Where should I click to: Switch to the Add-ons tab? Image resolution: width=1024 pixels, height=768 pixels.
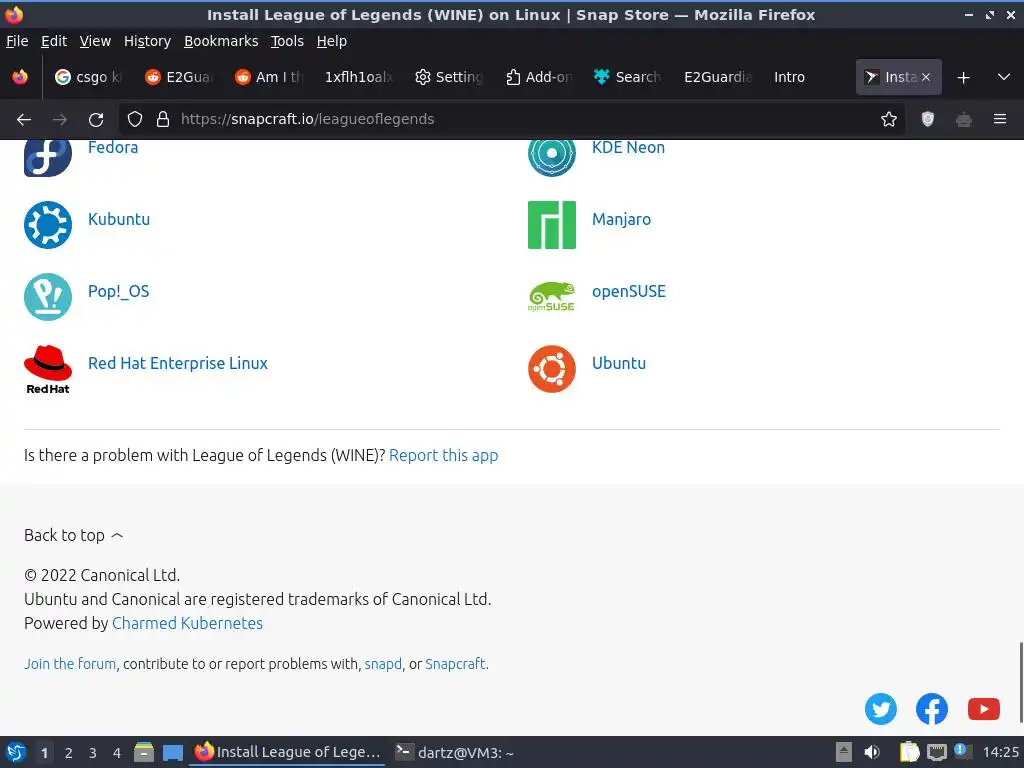(x=539, y=77)
